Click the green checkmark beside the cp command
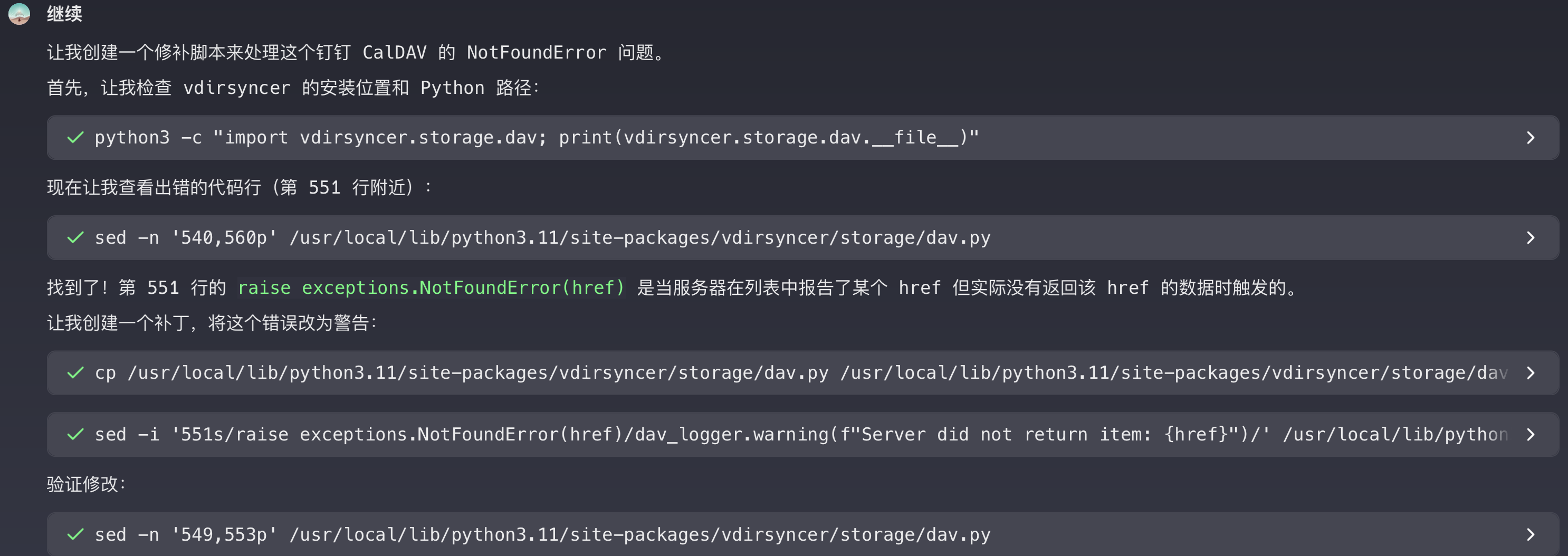1568x556 pixels. click(x=75, y=373)
